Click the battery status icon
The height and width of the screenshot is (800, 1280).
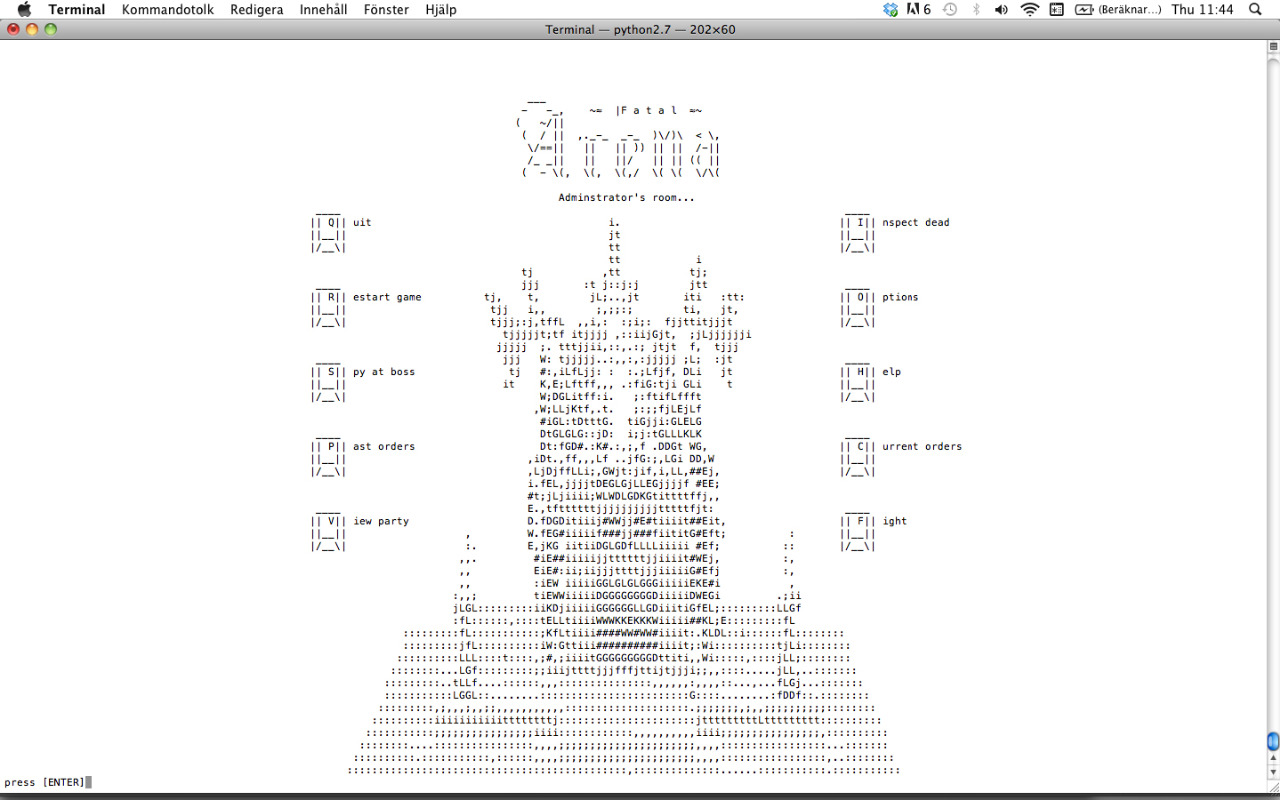[x=1084, y=9]
